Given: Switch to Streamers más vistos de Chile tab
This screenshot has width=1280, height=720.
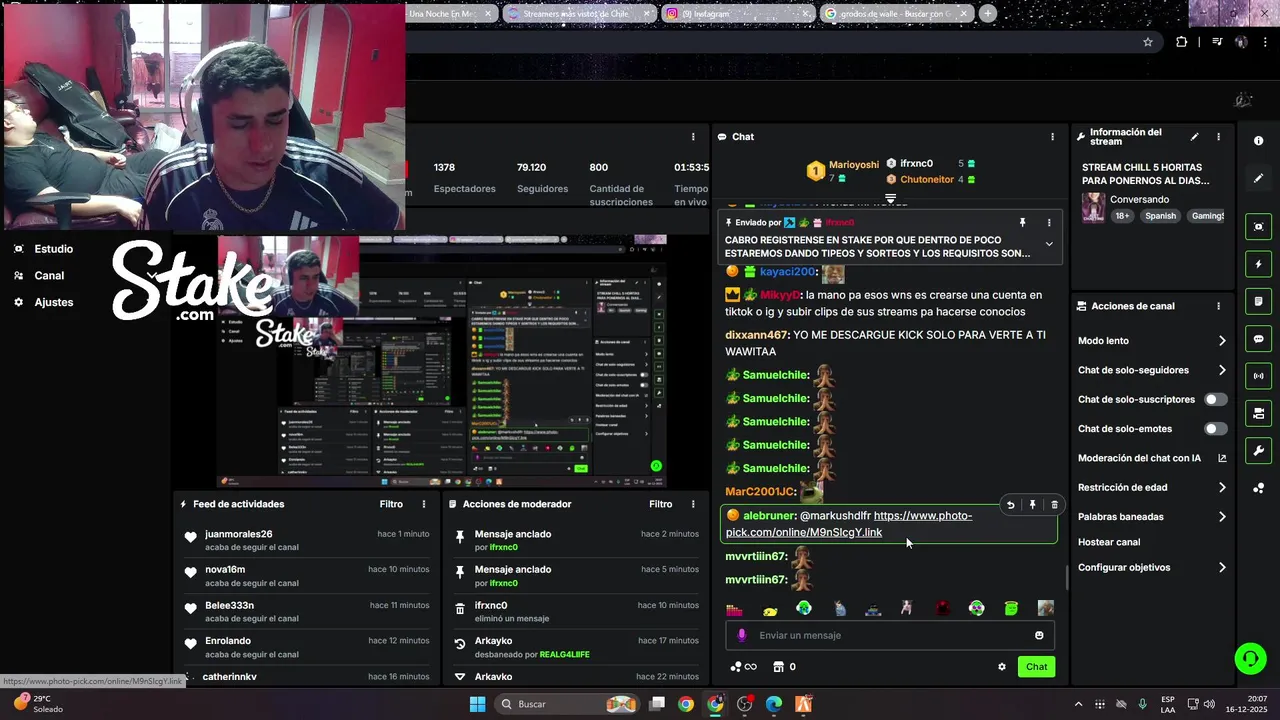Looking at the screenshot, I should 579,14.
